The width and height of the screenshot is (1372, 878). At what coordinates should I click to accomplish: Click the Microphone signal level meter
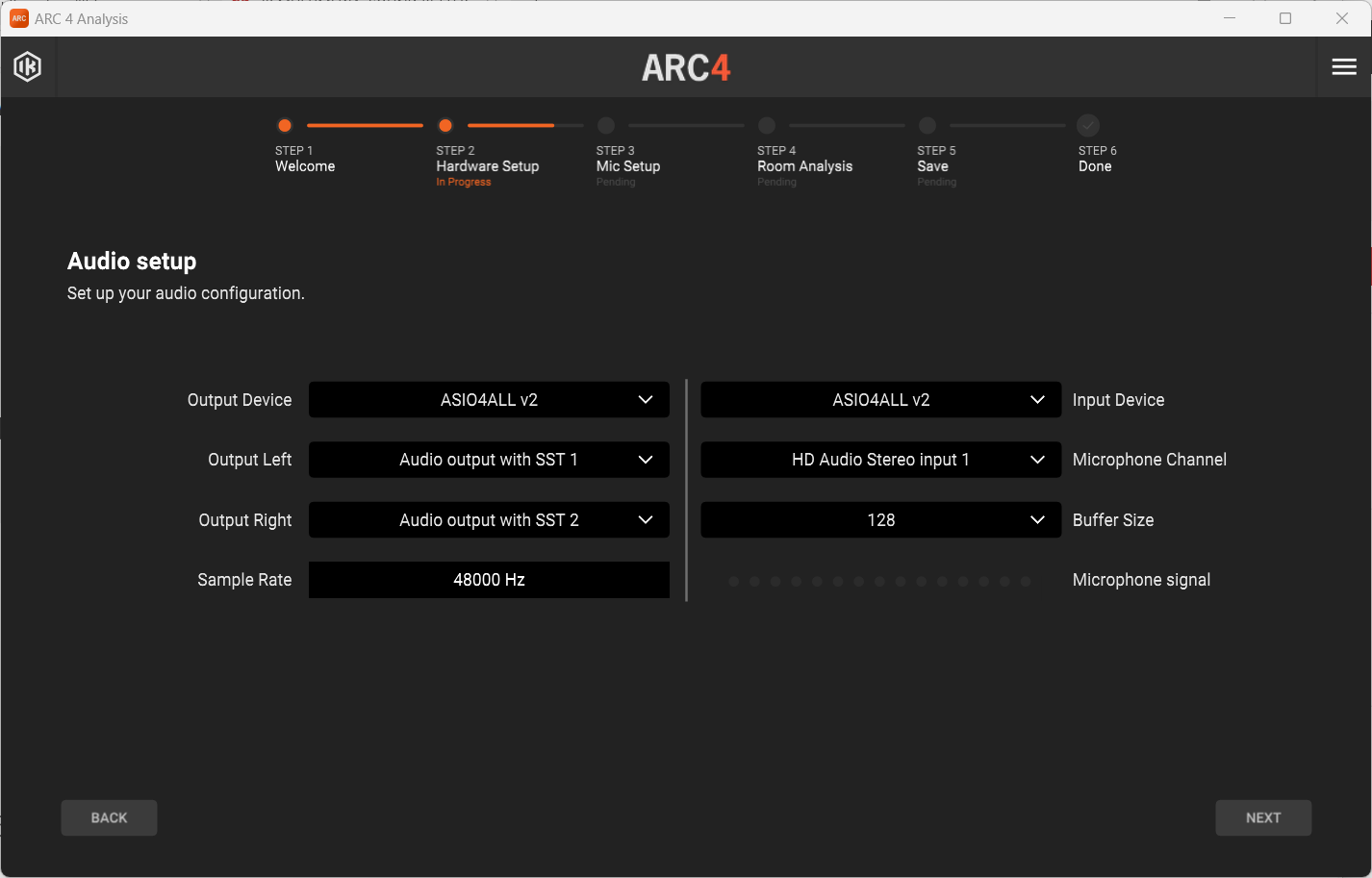click(879, 581)
